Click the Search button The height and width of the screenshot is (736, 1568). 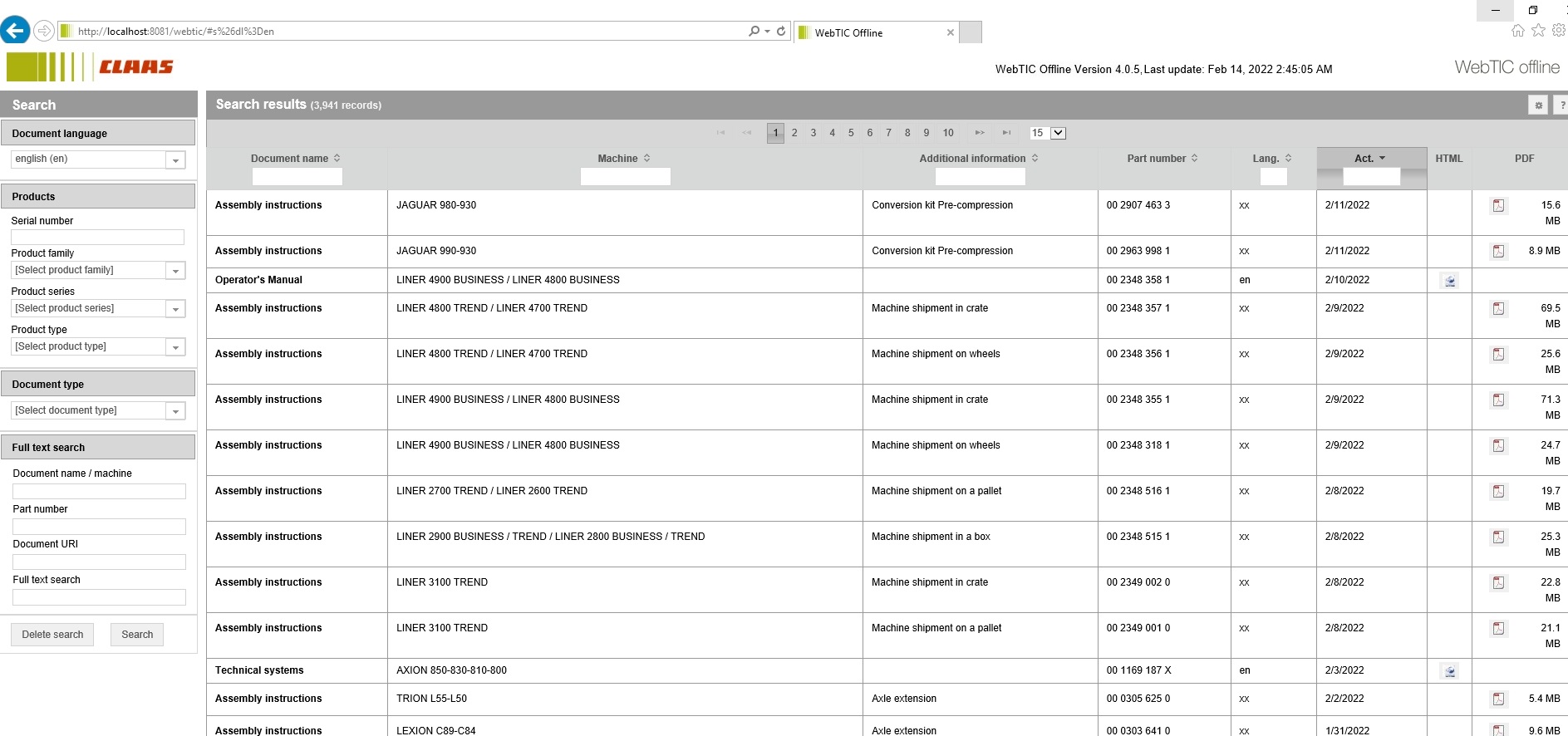click(137, 635)
